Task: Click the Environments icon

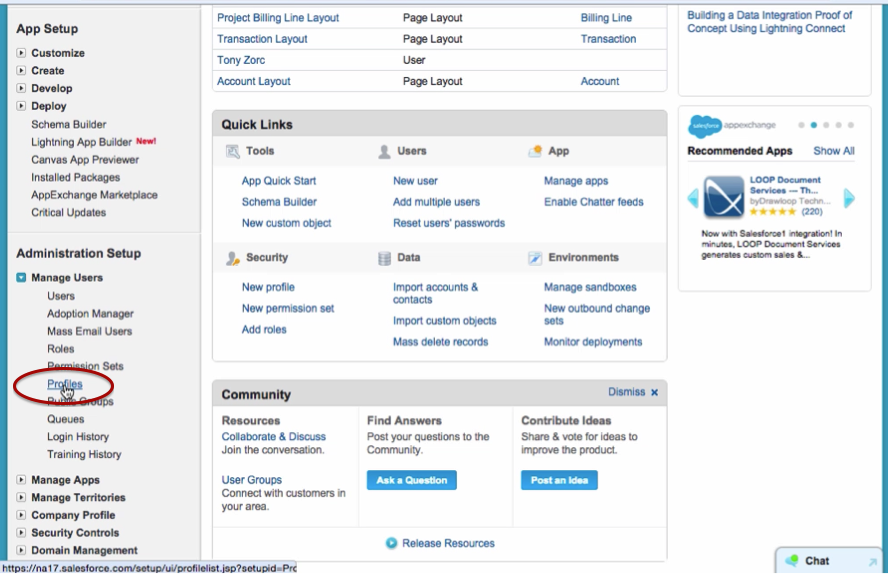Action: [x=535, y=258]
